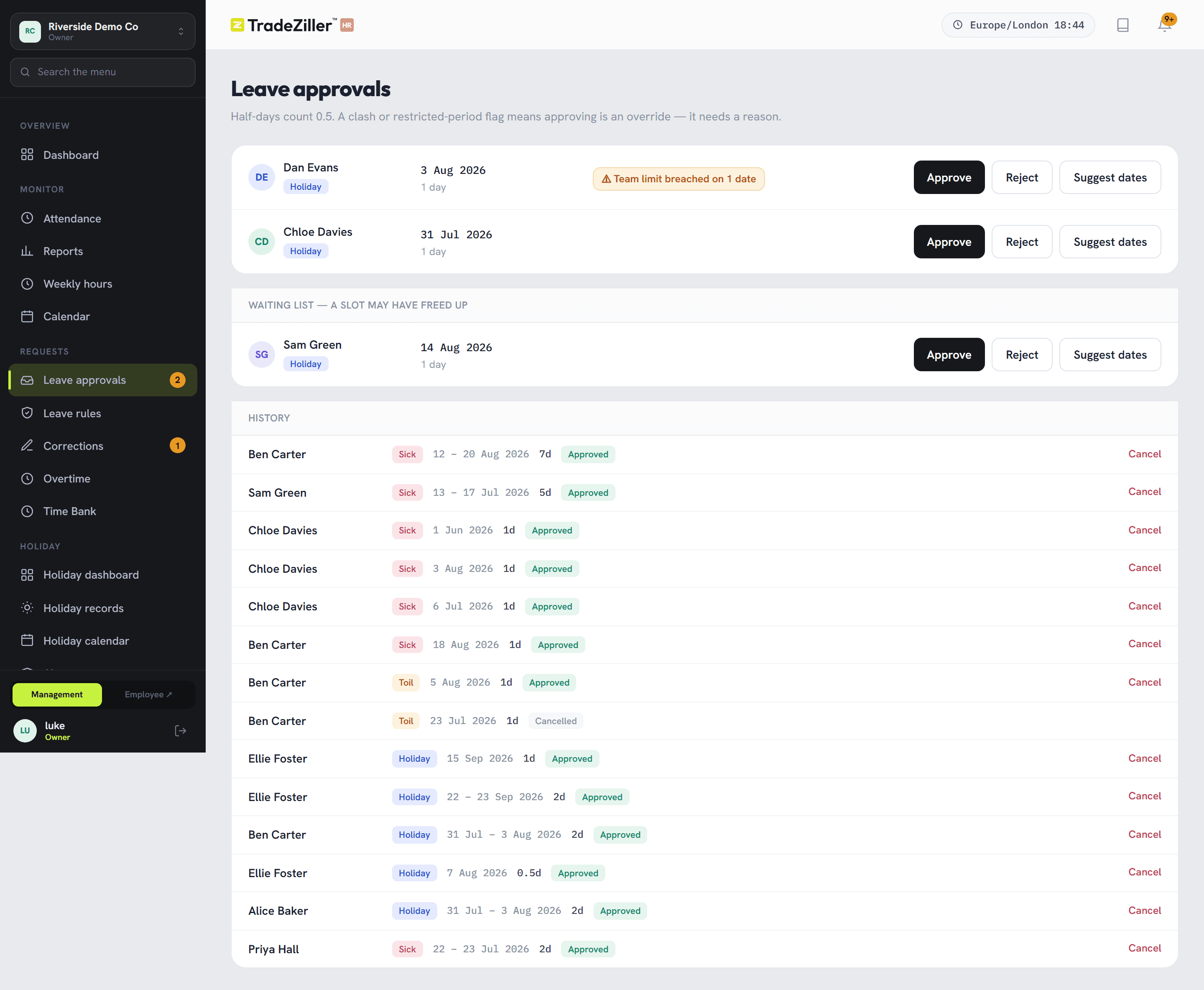Image resolution: width=1204 pixels, height=990 pixels.
Task: Click the LU avatar for luke
Action: [x=25, y=730]
